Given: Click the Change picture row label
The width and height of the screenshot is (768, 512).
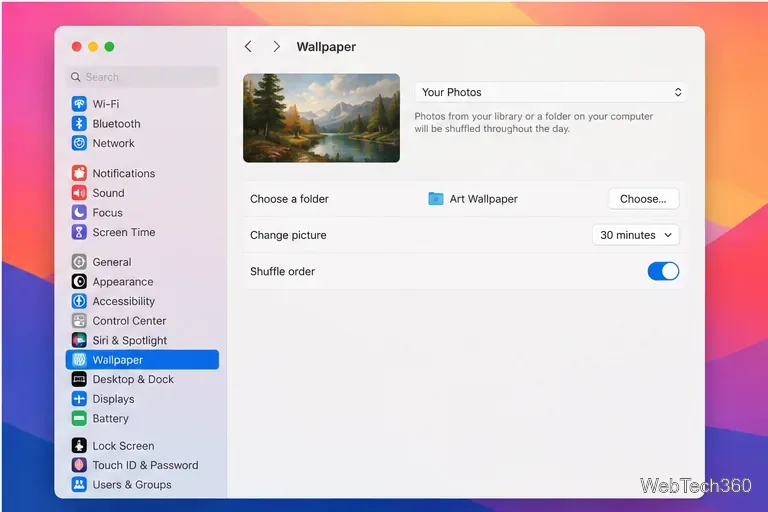Looking at the screenshot, I should pyautogui.click(x=288, y=235).
